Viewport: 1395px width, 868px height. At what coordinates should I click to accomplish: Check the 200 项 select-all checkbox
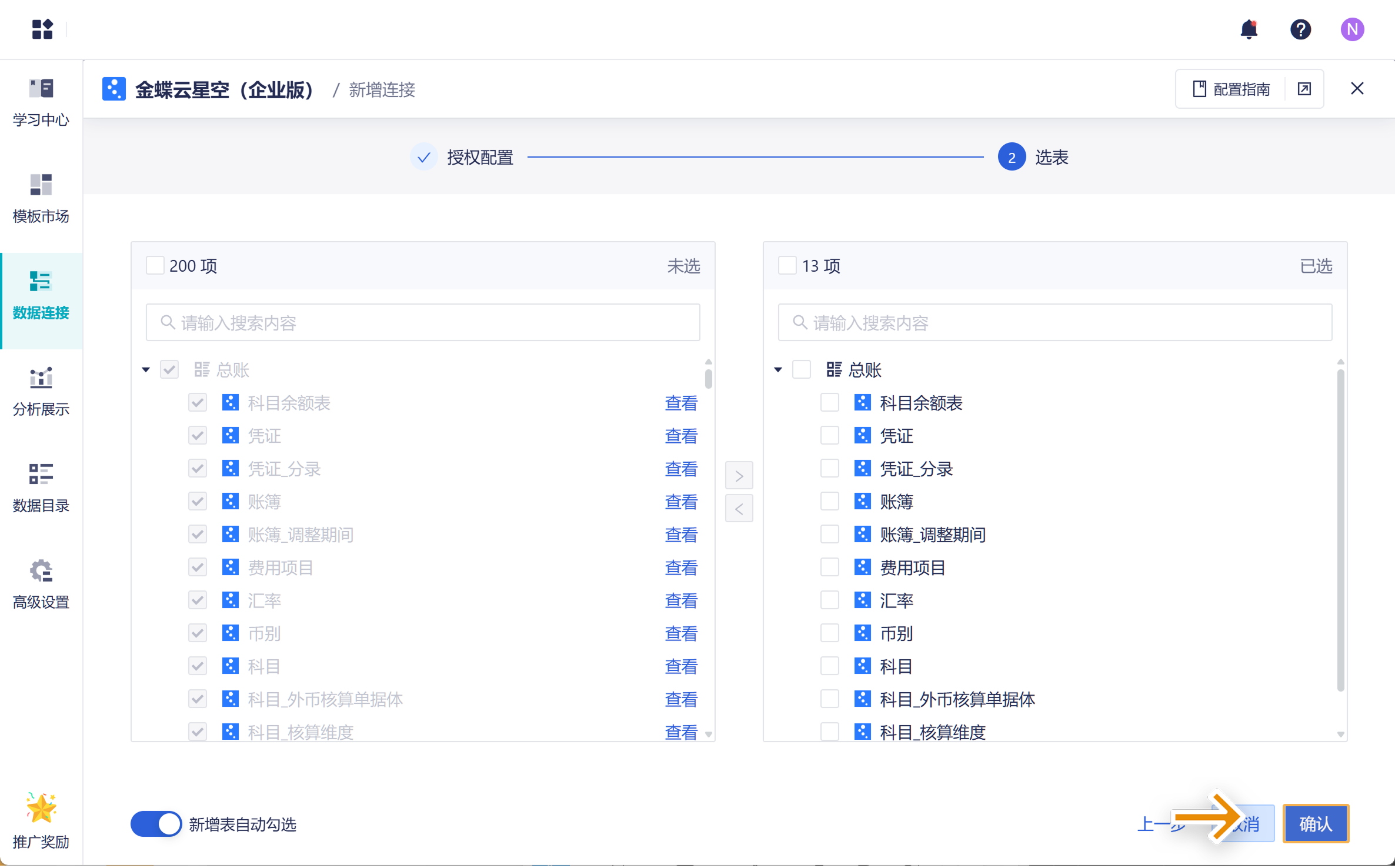point(155,266)
